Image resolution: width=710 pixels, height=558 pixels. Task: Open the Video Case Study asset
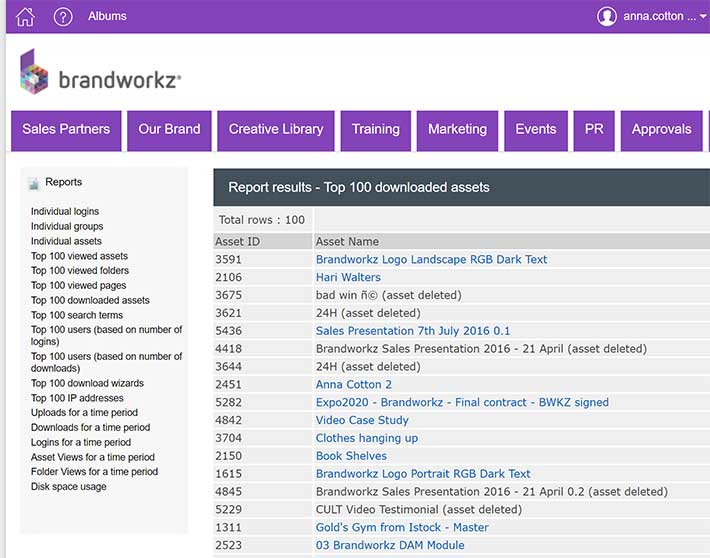(362, 420)
